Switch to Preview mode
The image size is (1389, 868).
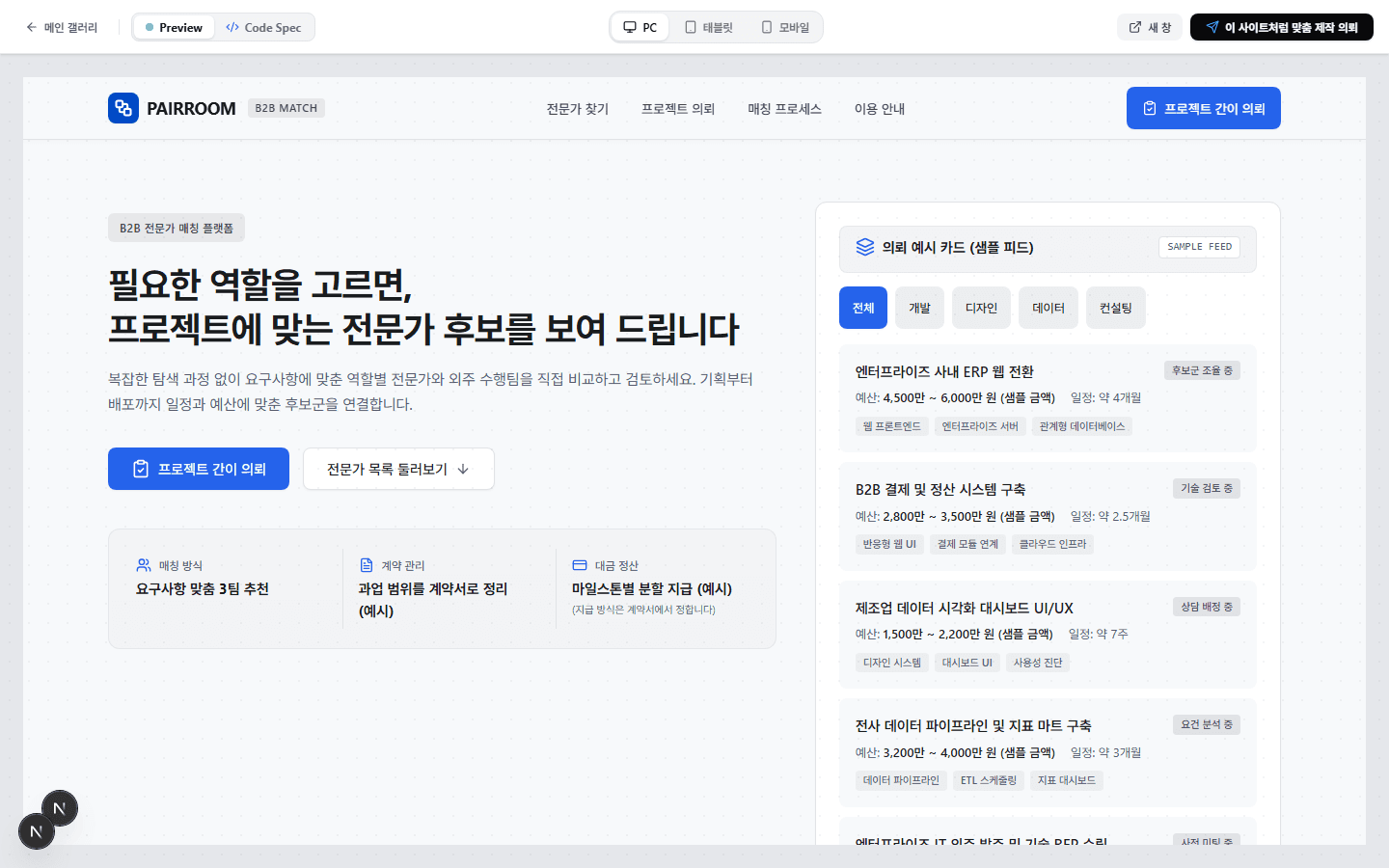(x=174, y=27)
